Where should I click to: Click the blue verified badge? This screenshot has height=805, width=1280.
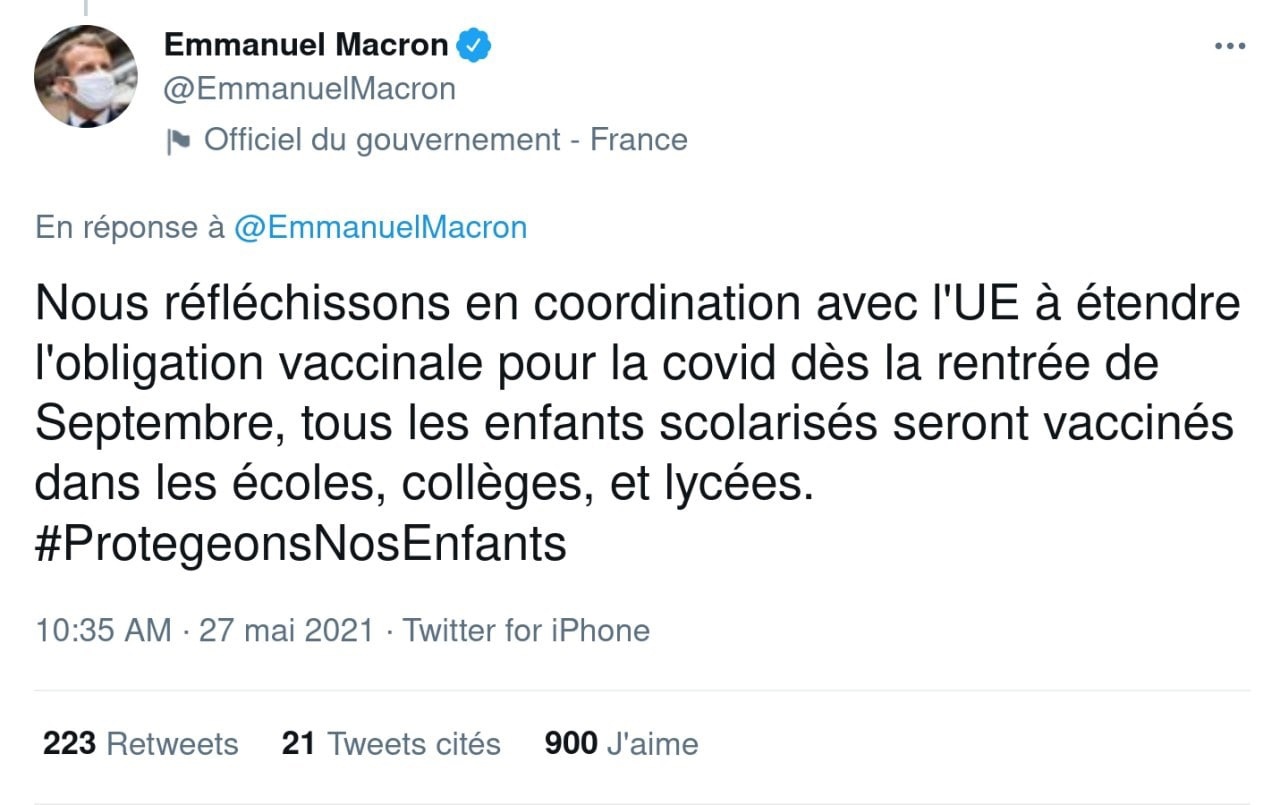[x=472, y=45]
